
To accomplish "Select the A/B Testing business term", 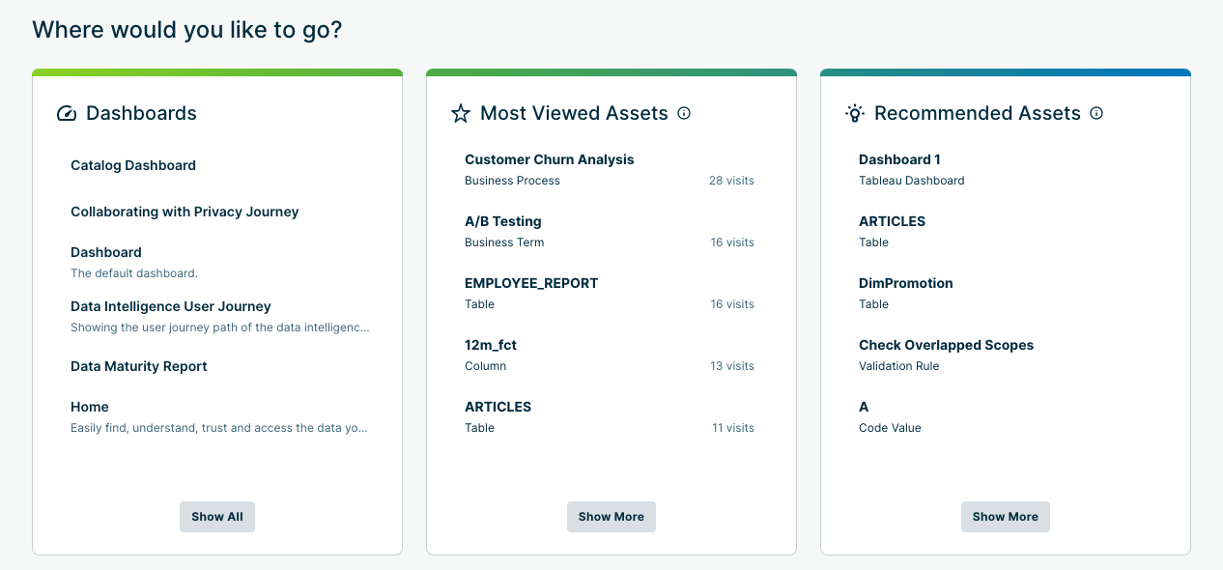I will tap(503, 222).
